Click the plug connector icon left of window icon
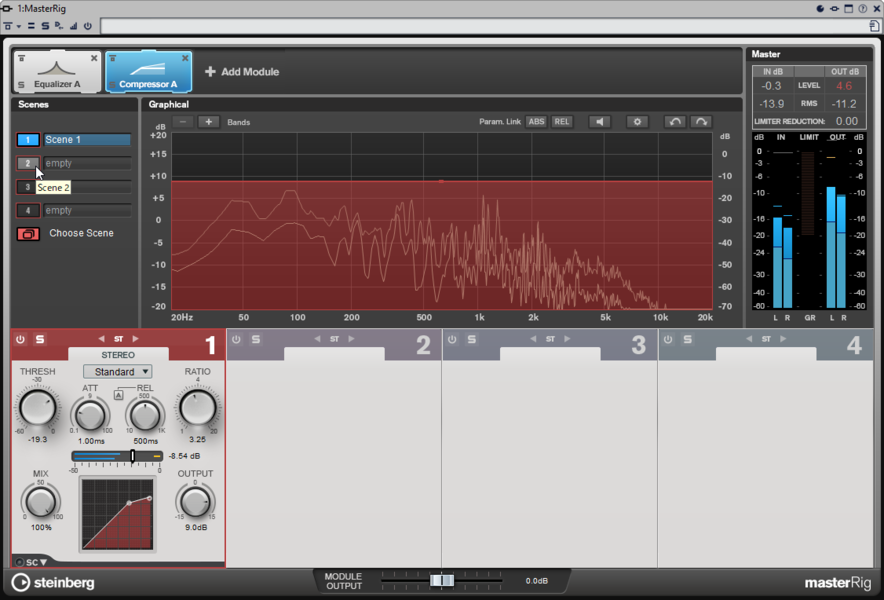This screenshot has height=600, width=884. point(834,8)
